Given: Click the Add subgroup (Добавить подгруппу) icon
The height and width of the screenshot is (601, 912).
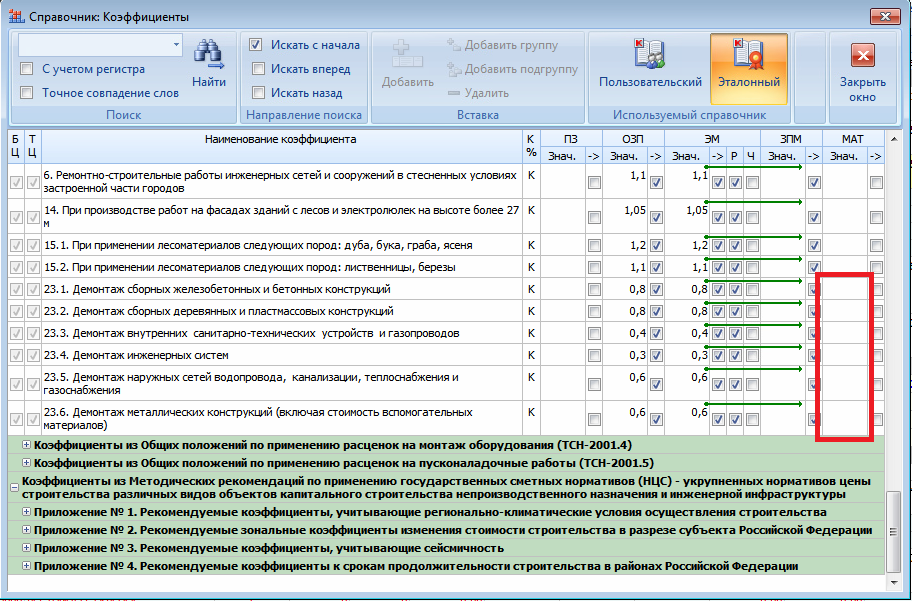Looking at the screenshot, I should point(453,69).
